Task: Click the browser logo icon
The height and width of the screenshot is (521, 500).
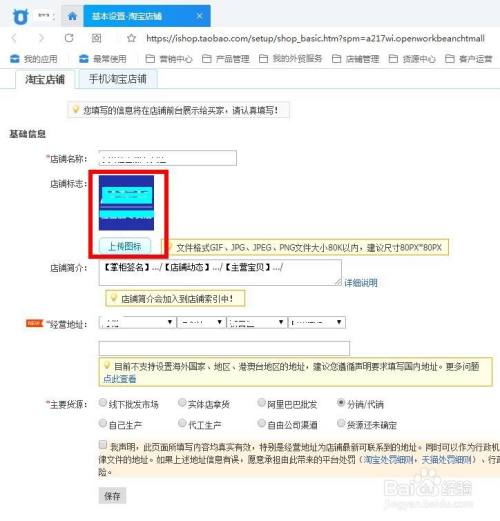Action: pos(20,17)
